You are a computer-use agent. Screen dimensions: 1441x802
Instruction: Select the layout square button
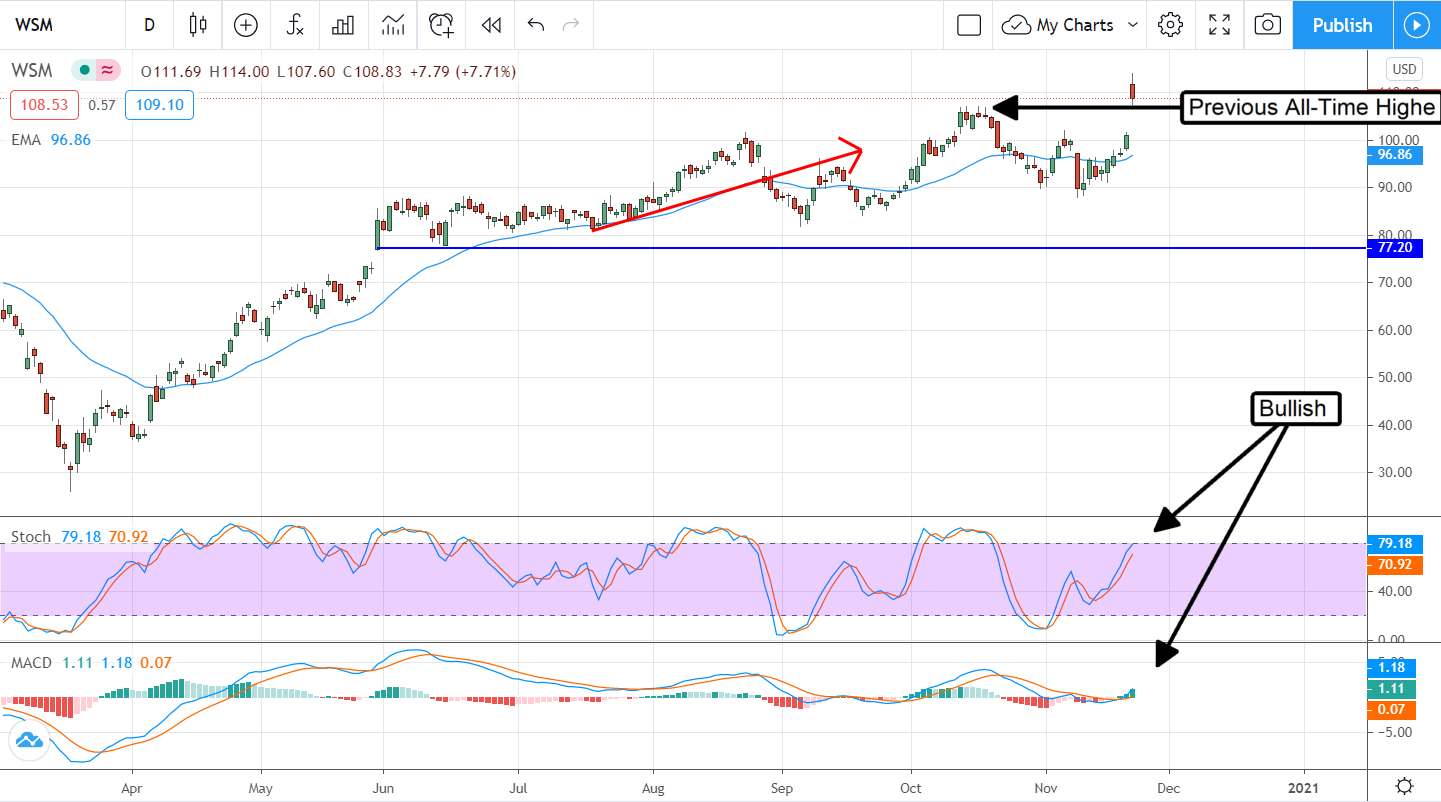click(x=968, y=25)
